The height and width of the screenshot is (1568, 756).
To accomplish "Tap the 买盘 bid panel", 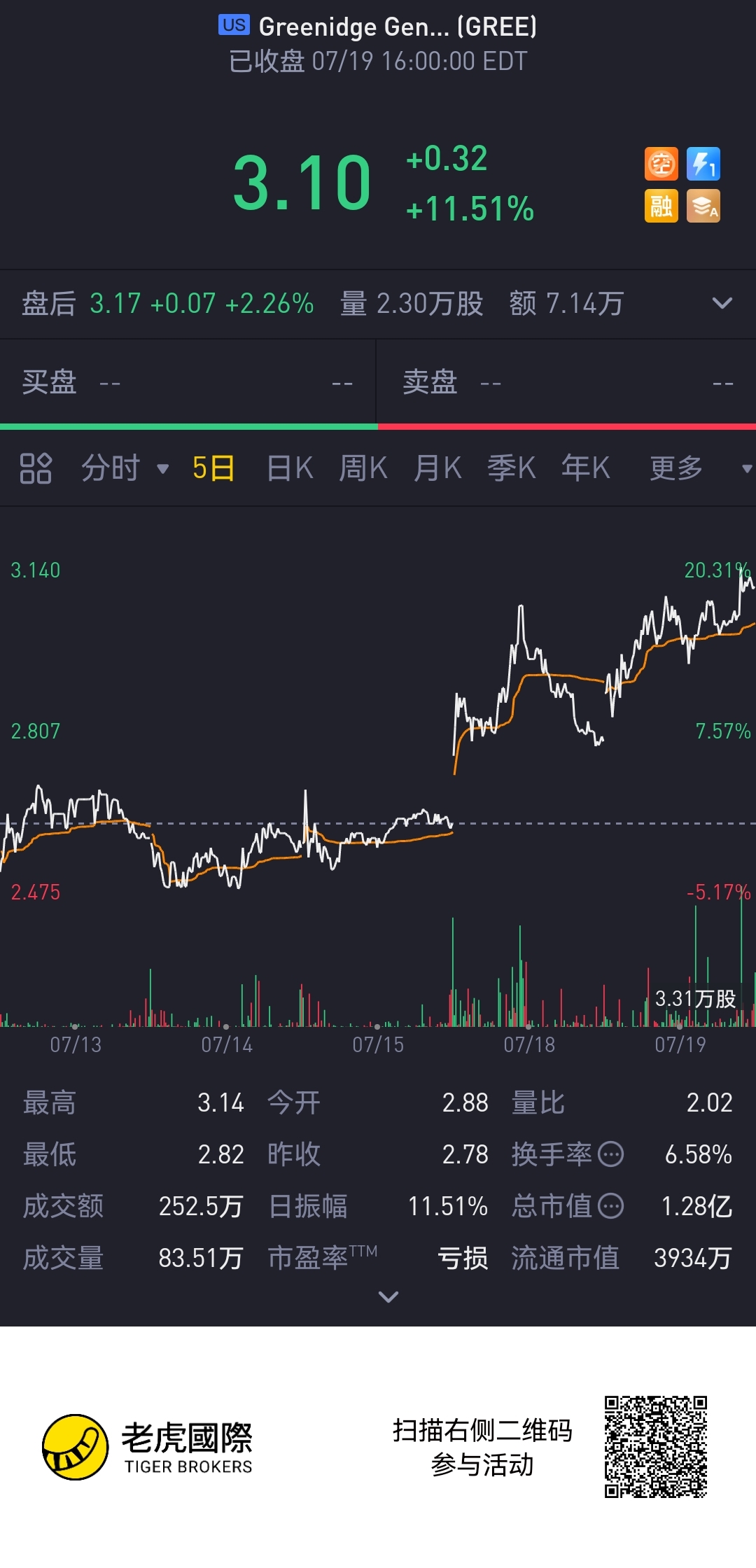I will tap(188, 382).
